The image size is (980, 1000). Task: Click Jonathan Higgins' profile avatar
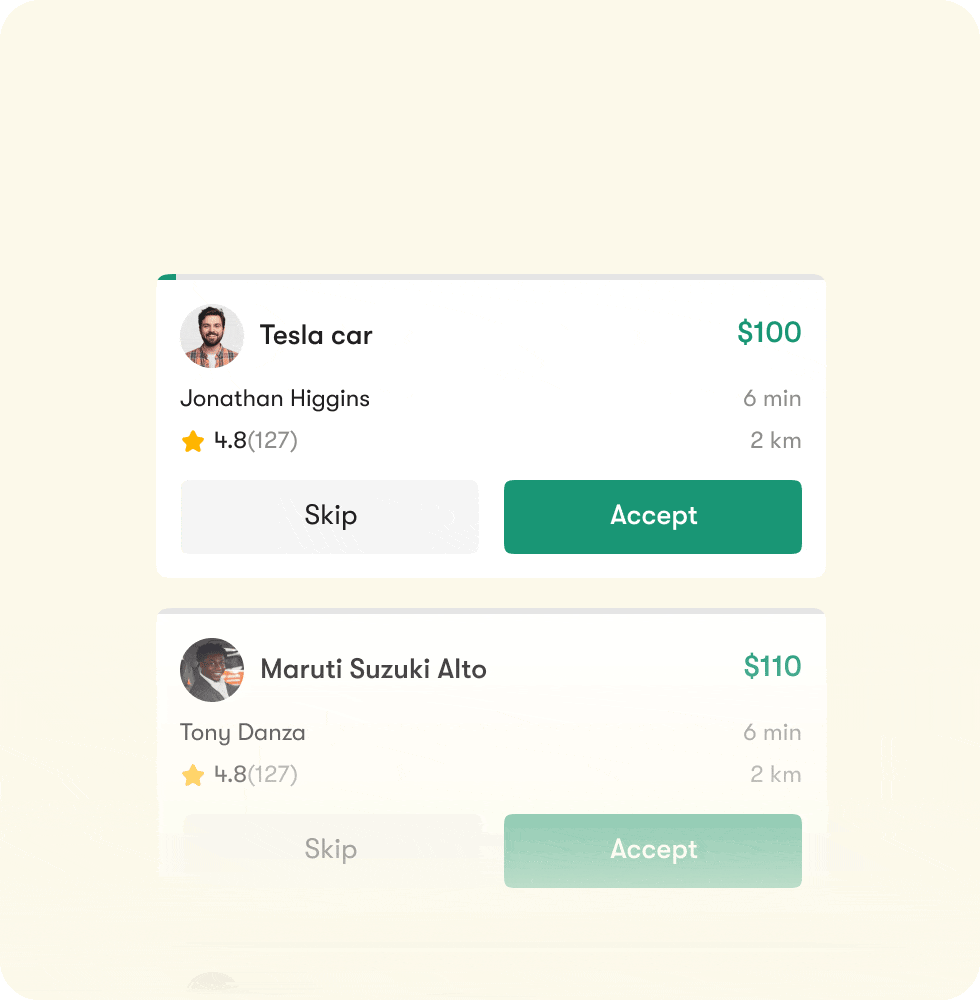[x=212, y=336]
